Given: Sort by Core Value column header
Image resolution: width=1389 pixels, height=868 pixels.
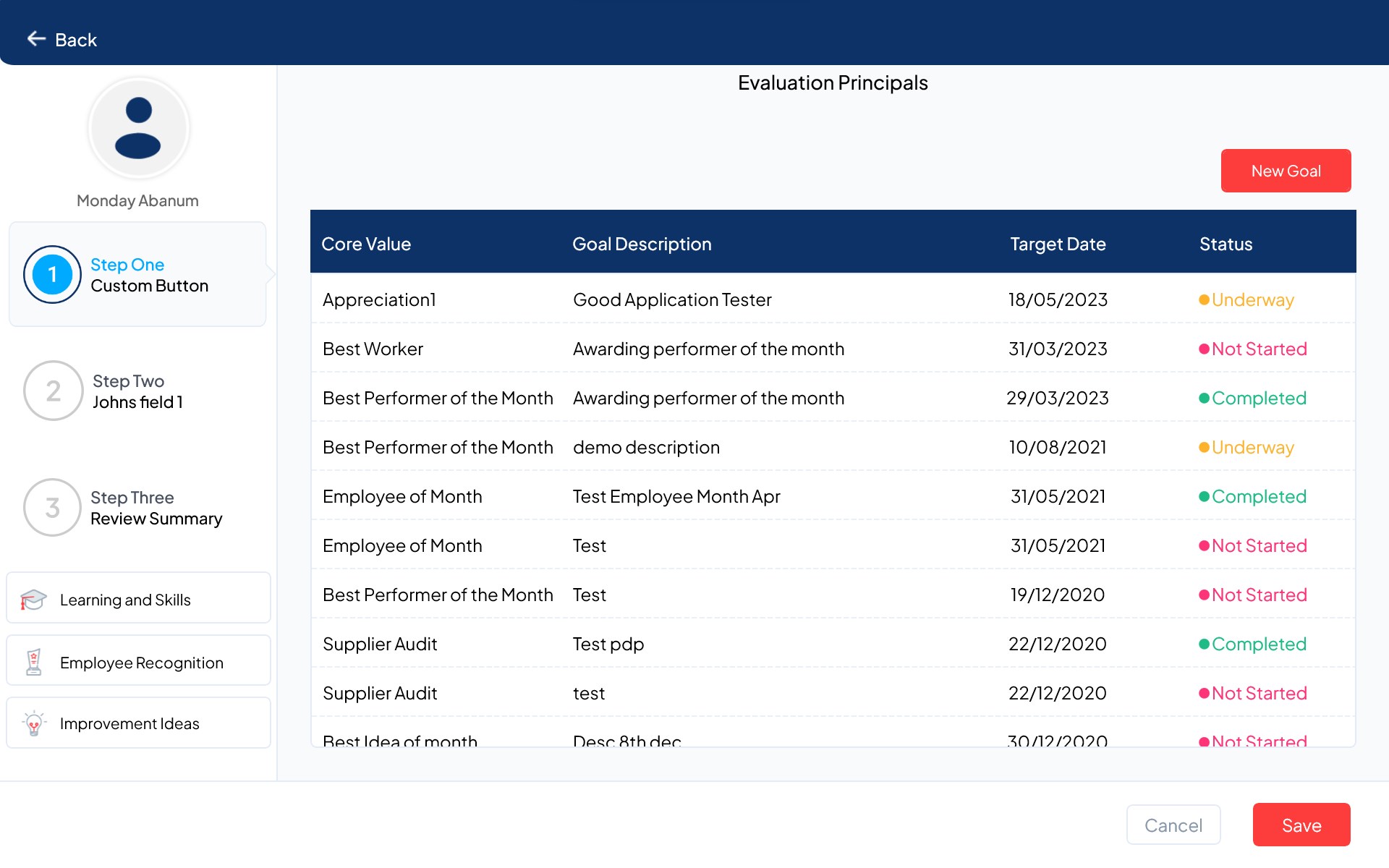Looking at the screenshot, I should click(366, 244).
